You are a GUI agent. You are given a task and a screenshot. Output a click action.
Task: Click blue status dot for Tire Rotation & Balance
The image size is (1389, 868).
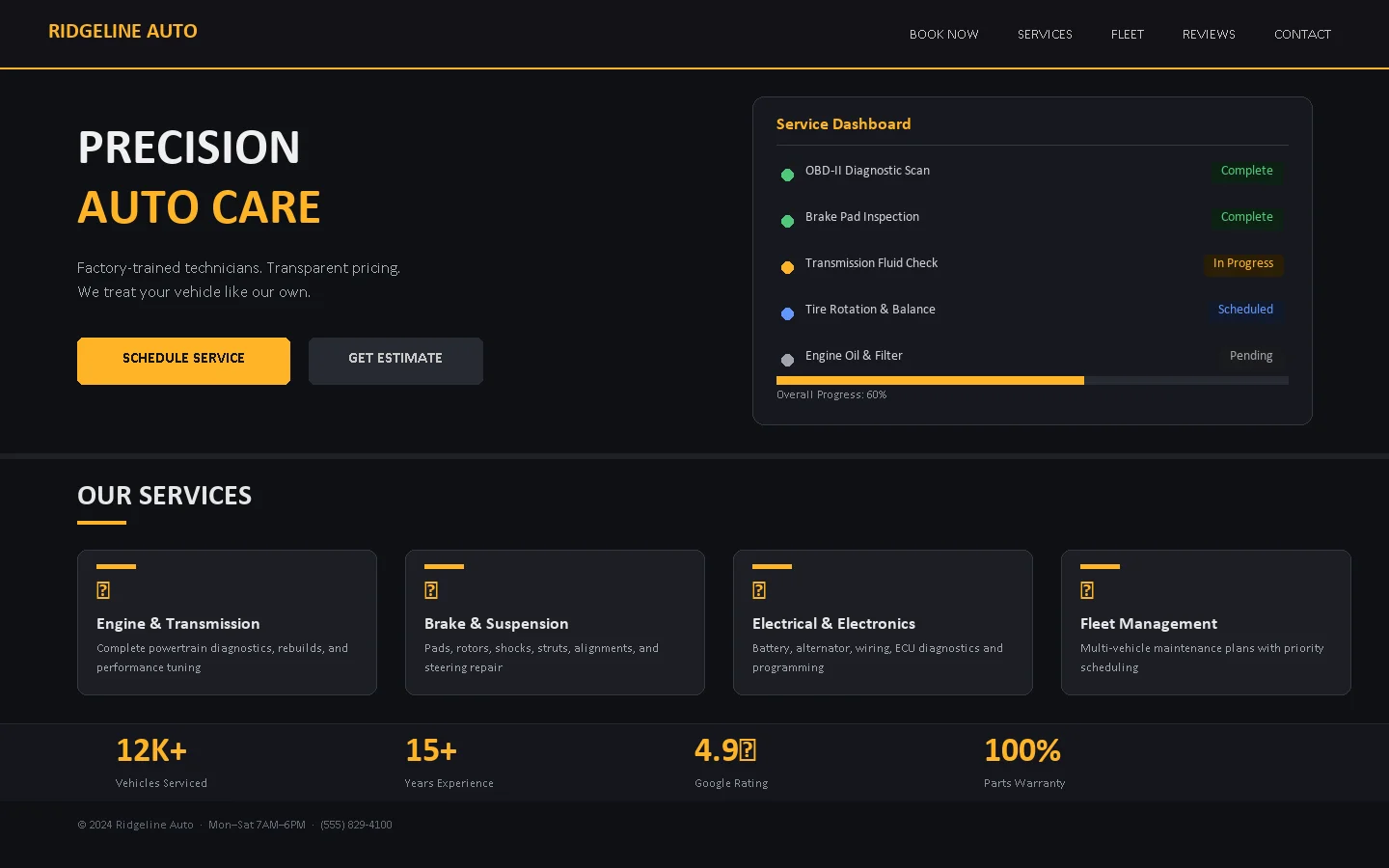pyautogui.click(x=787, y=313)
